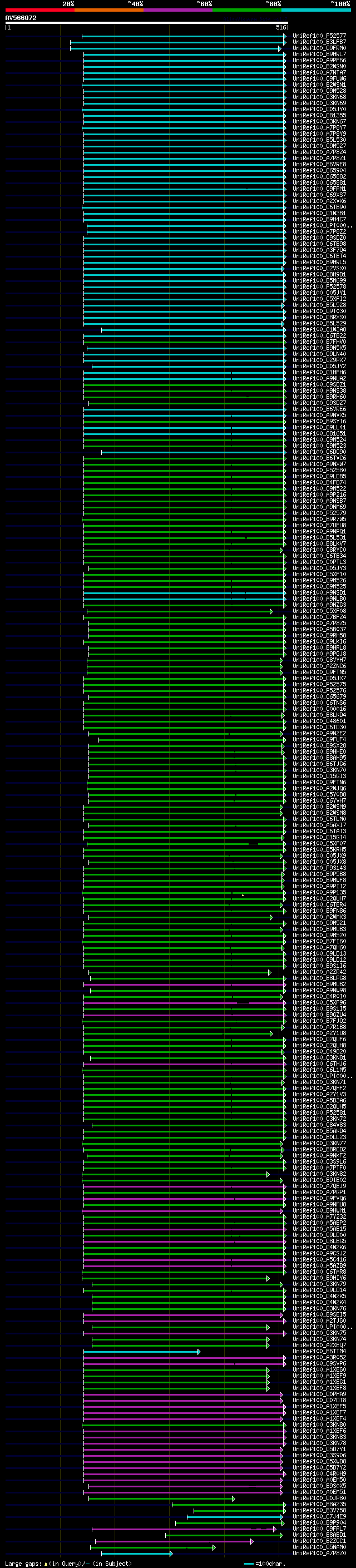Click the purple ~60% identity legend segment

(x=177, y=10)
